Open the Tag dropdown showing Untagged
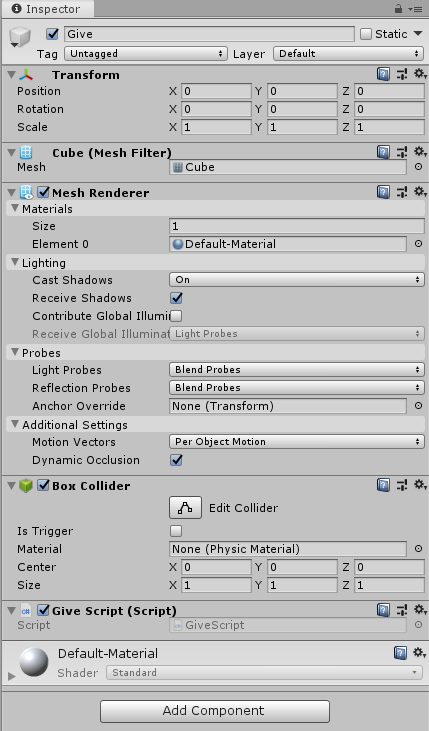429x731 pixels. point(146,54)
